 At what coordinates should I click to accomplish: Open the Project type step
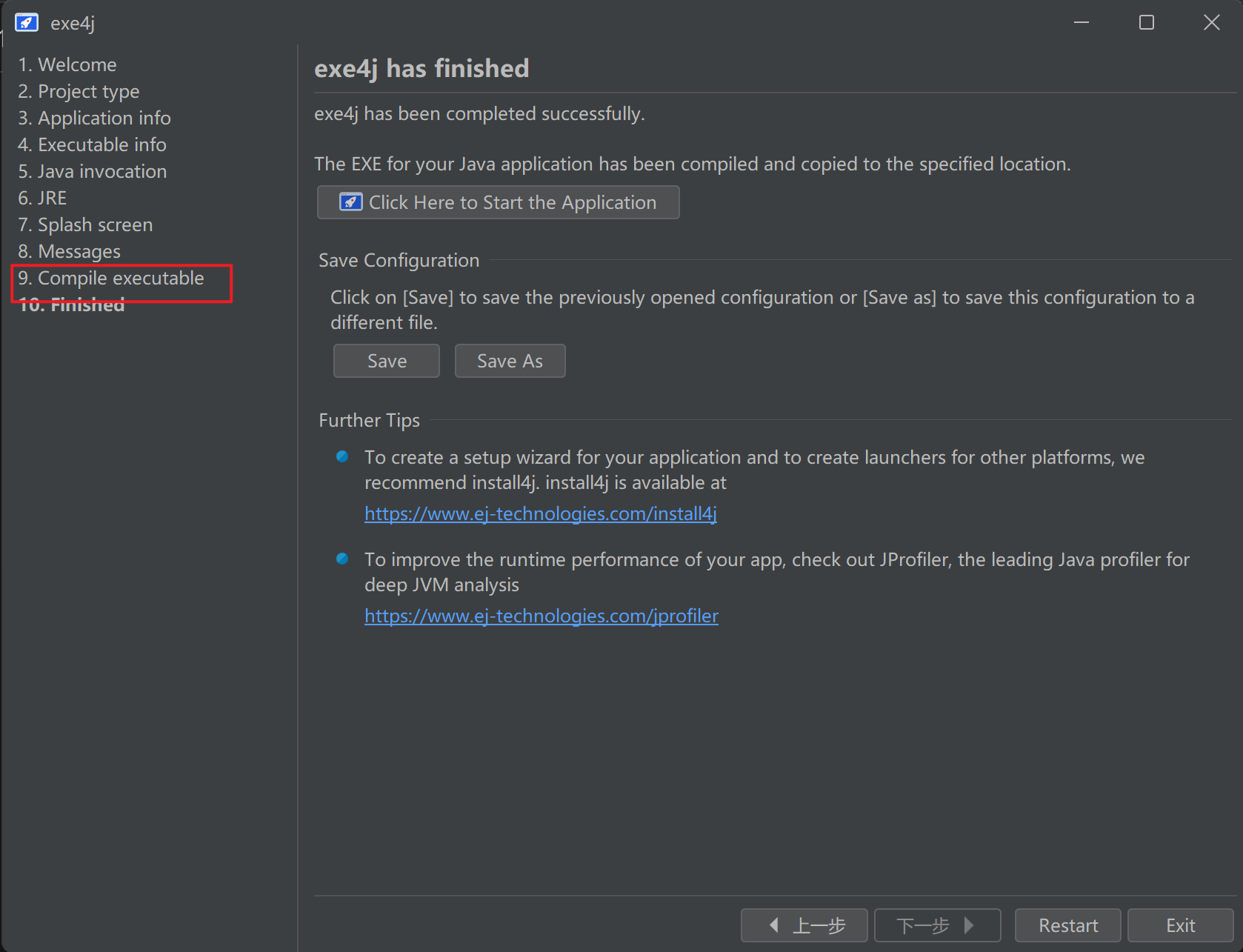pos(79,92)
